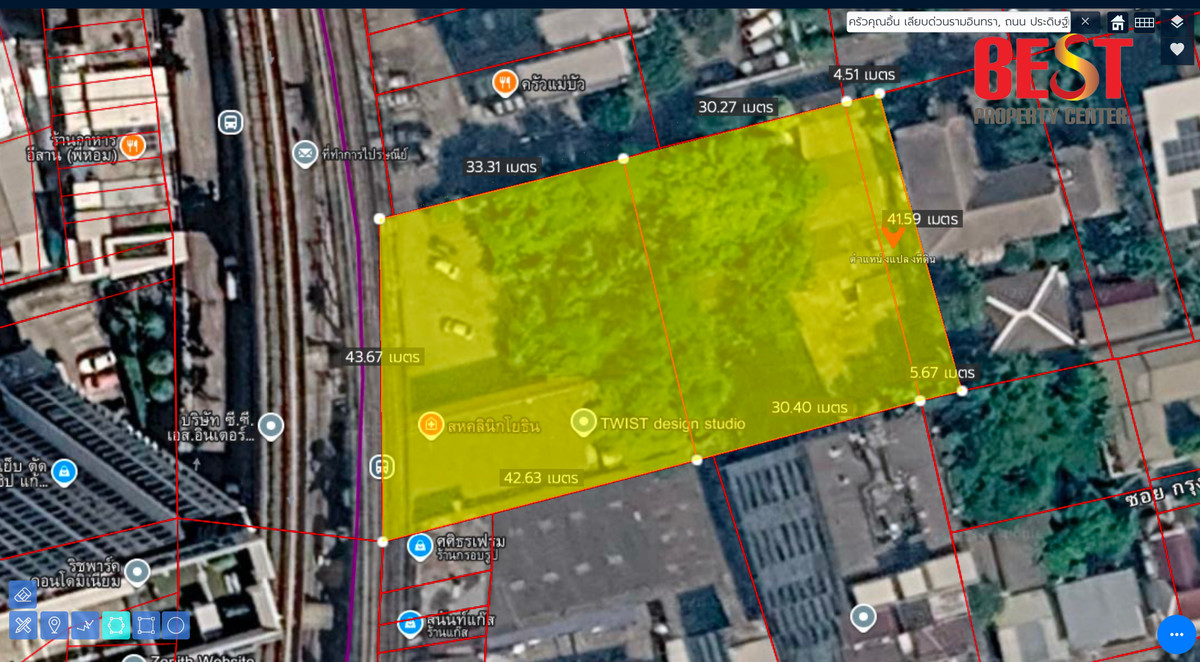Viewport: 1200px width, 662px height.
Task: Select the location pin marker tool
Action: point(54,626)
